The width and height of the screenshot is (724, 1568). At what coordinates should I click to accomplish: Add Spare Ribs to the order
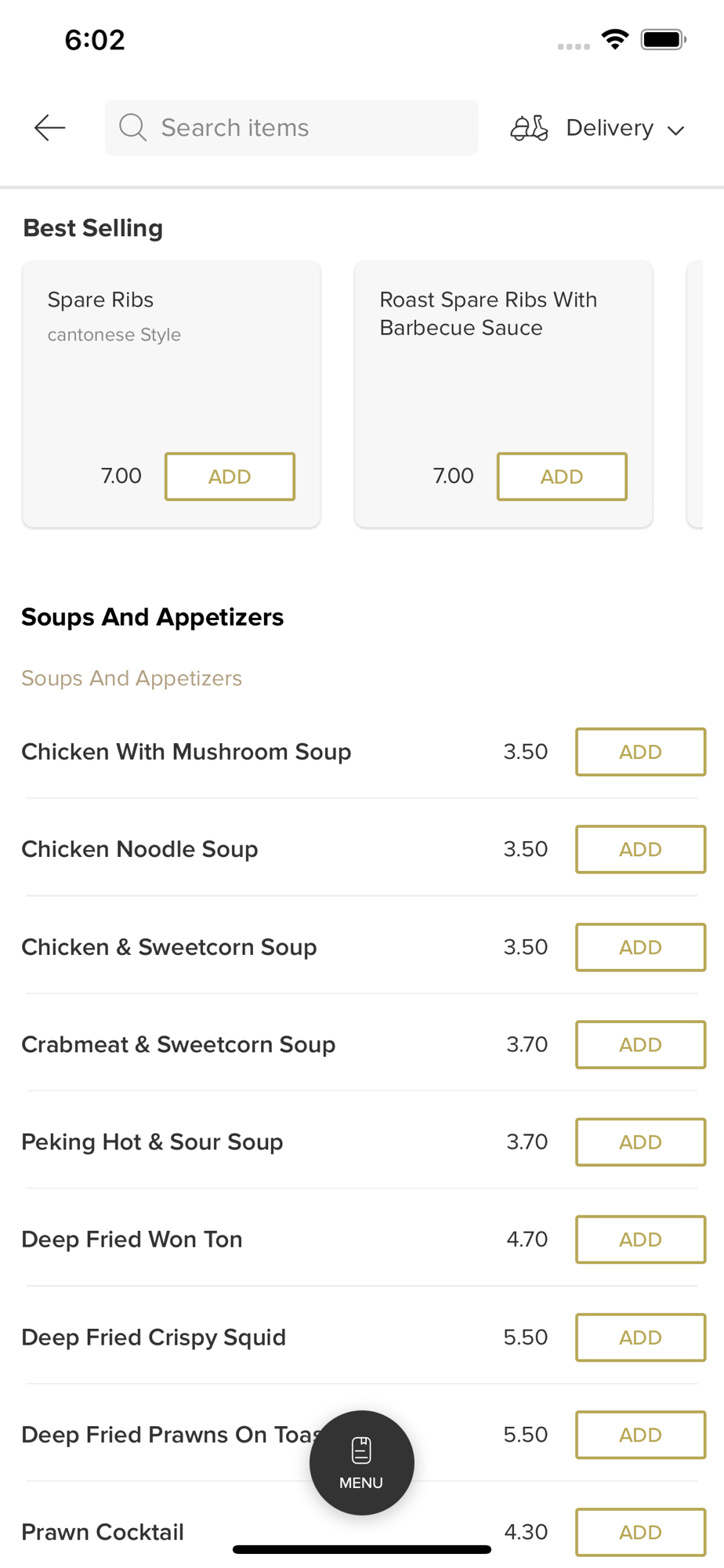(x=230, y=477)
